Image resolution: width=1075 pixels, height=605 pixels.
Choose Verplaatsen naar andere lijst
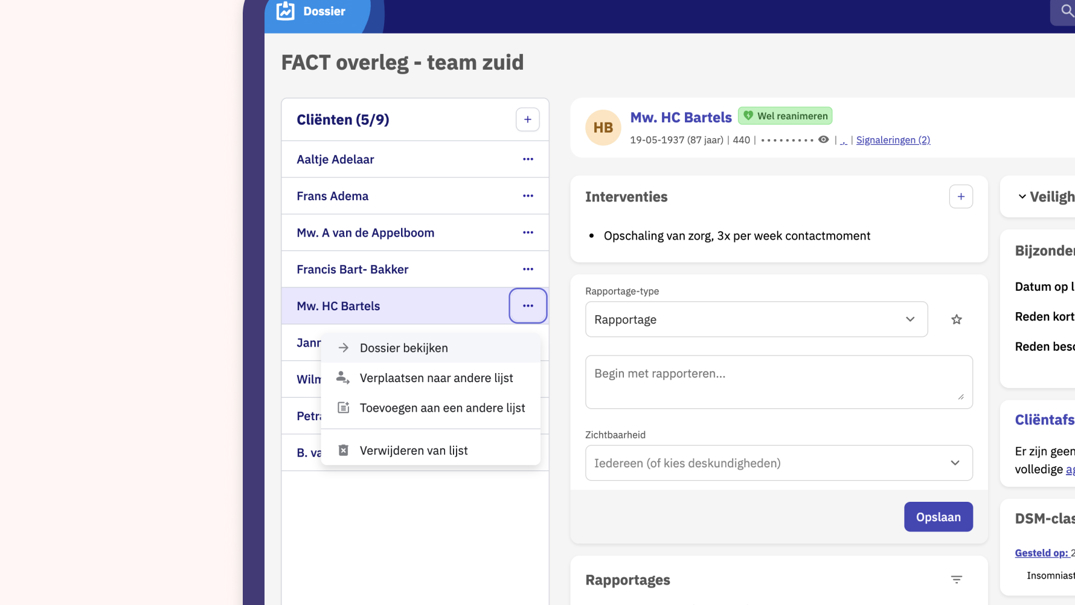(436, 378)
